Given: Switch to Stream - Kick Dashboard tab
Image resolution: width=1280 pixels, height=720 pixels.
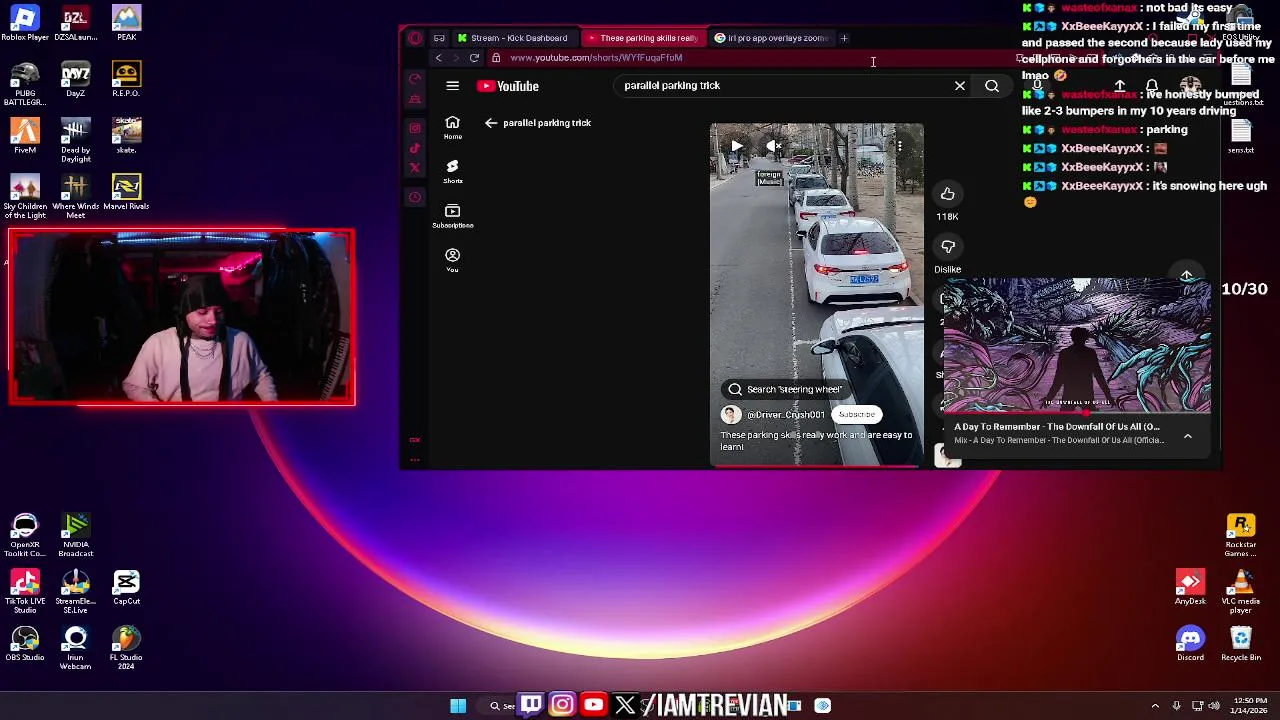Looking at the screenshot, I should tap(513, 38).
